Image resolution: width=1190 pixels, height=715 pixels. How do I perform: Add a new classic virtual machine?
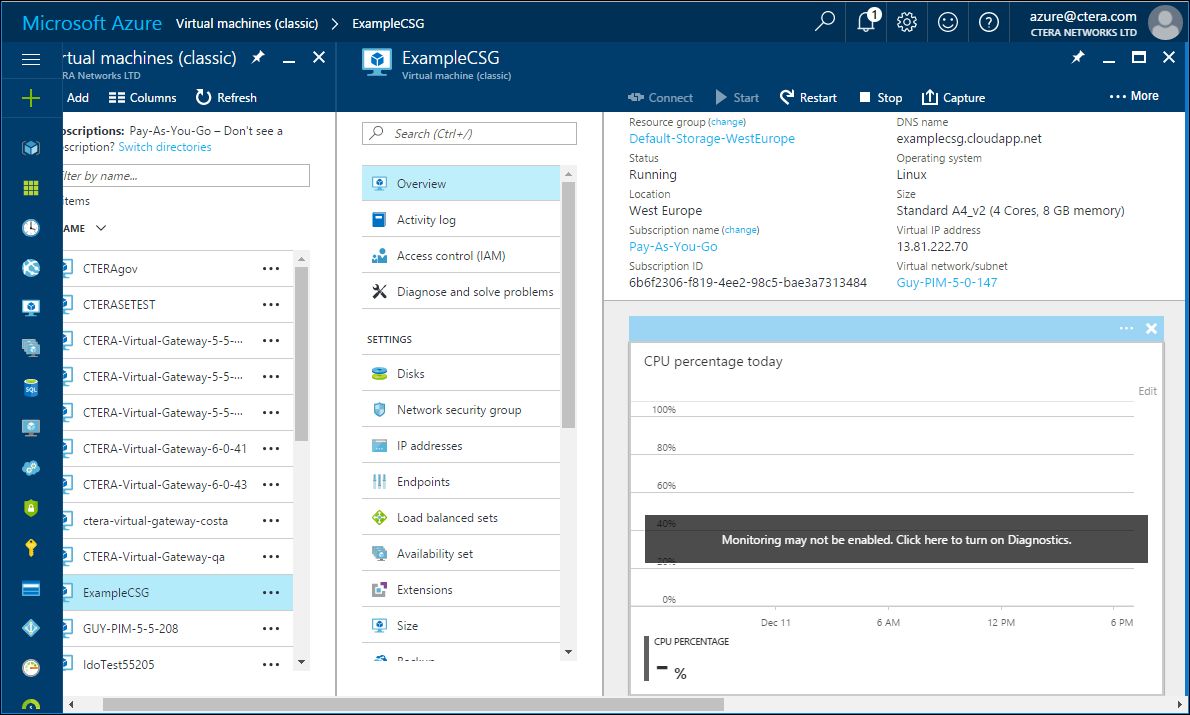(76, 97)
